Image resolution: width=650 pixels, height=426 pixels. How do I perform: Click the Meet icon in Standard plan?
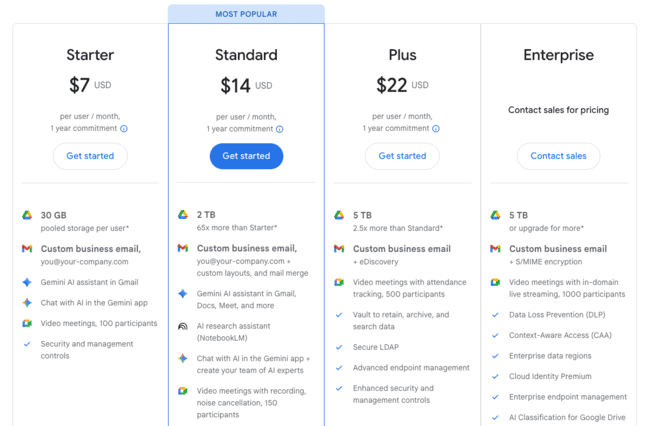point(183,391)
